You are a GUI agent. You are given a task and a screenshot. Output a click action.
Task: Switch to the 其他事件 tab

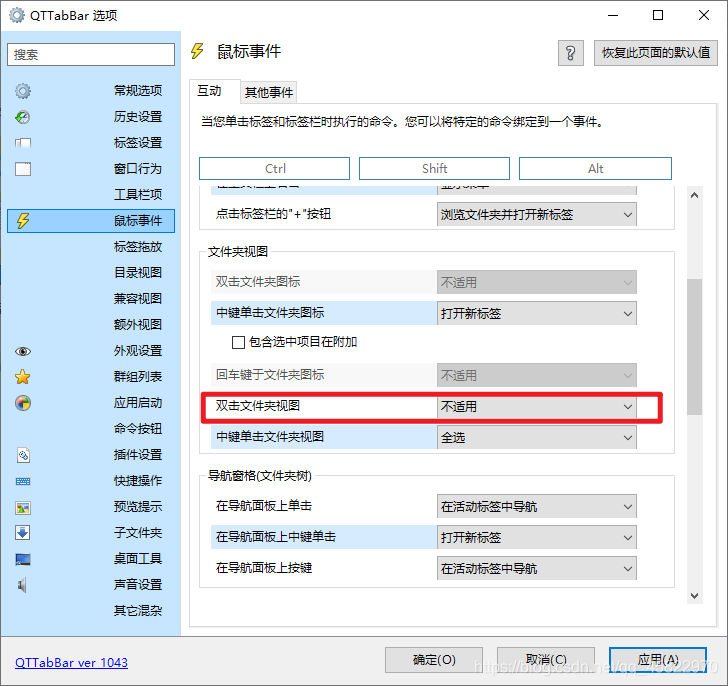pos(269,92)
